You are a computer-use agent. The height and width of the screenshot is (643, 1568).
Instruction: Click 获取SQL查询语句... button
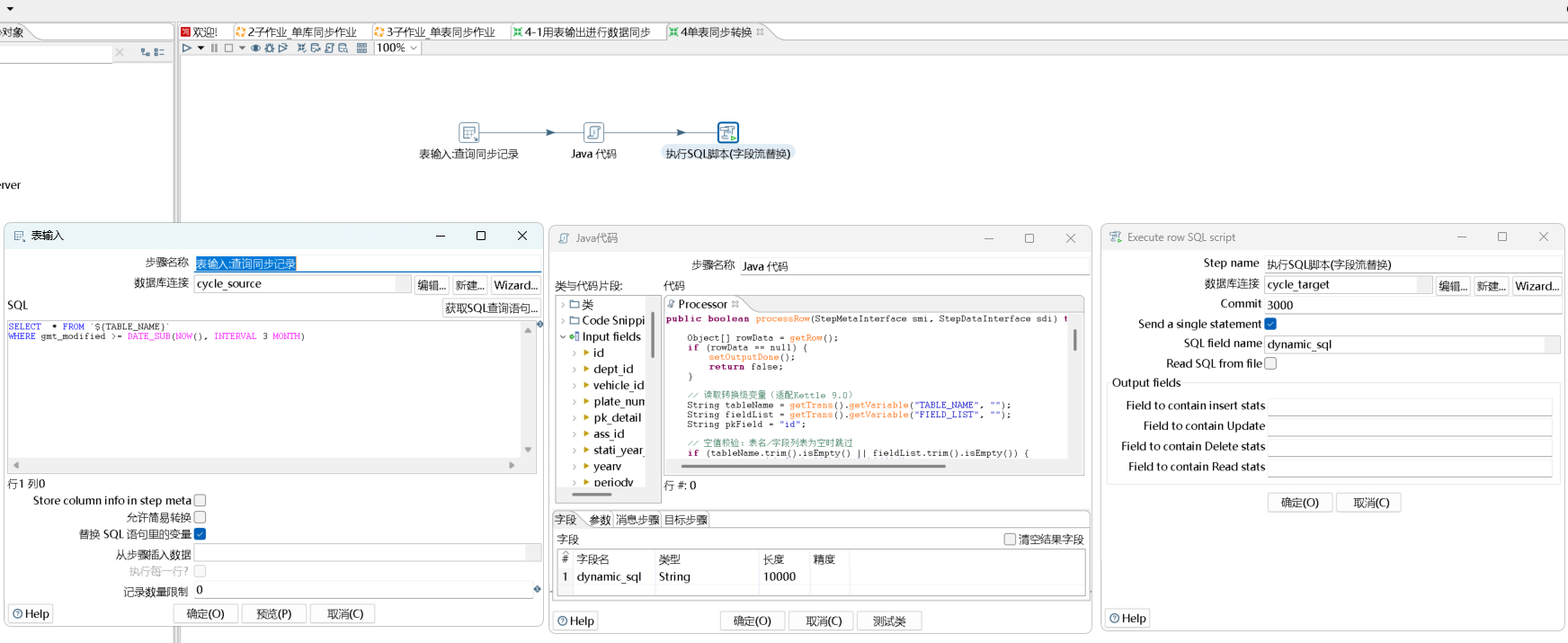tap(491, 308)
